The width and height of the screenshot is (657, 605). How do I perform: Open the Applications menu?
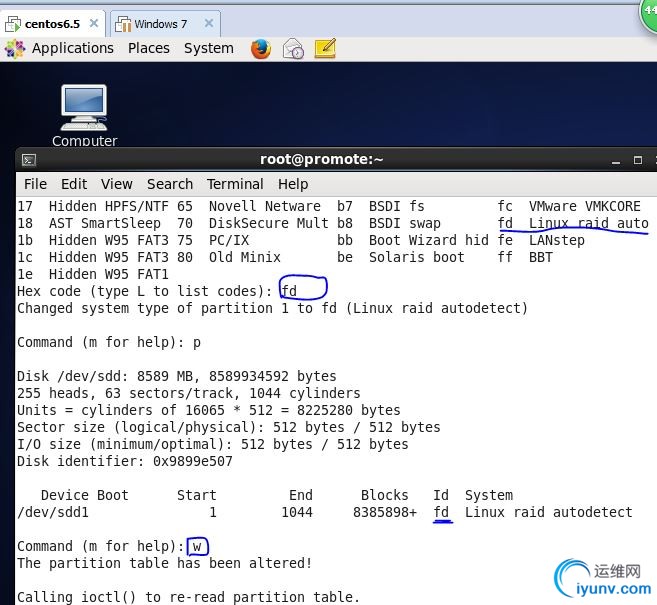click(73, 48)
